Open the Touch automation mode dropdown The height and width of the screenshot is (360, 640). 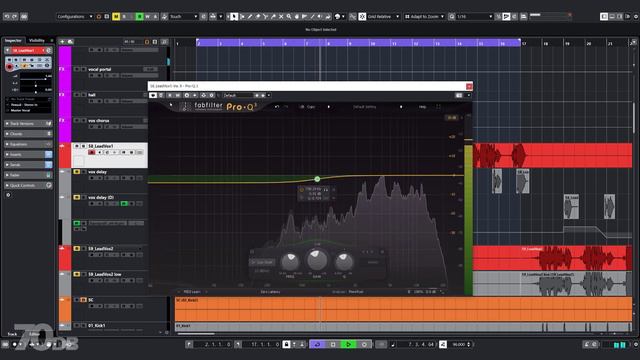[x=184, y=16]
